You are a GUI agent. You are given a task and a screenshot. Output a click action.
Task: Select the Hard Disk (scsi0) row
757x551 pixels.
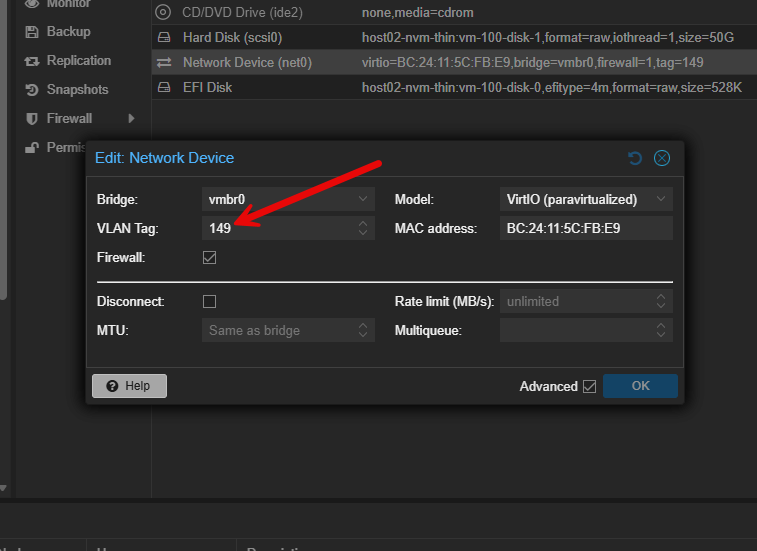pos(454,37)
